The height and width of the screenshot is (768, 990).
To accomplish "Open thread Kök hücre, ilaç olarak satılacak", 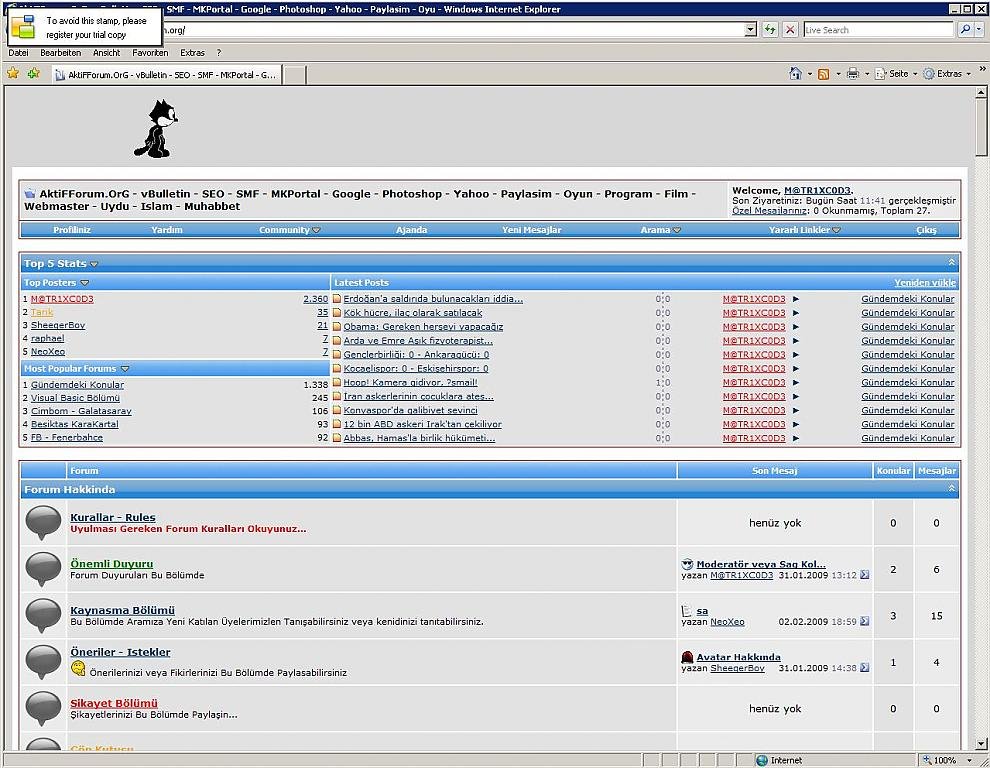I will tap(413, 313).
